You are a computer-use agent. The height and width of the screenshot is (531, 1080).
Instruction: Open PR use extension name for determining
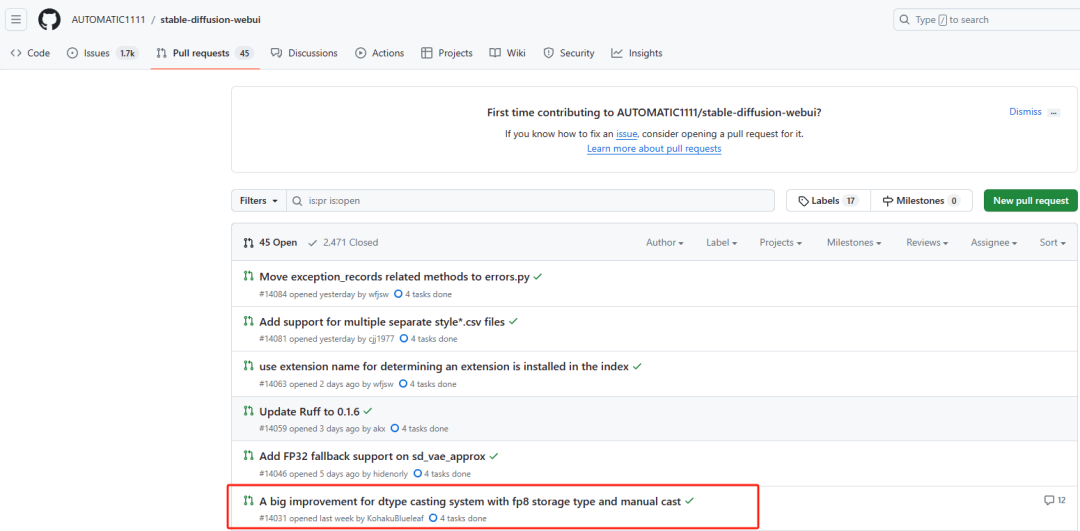click(x=444, y=366)
